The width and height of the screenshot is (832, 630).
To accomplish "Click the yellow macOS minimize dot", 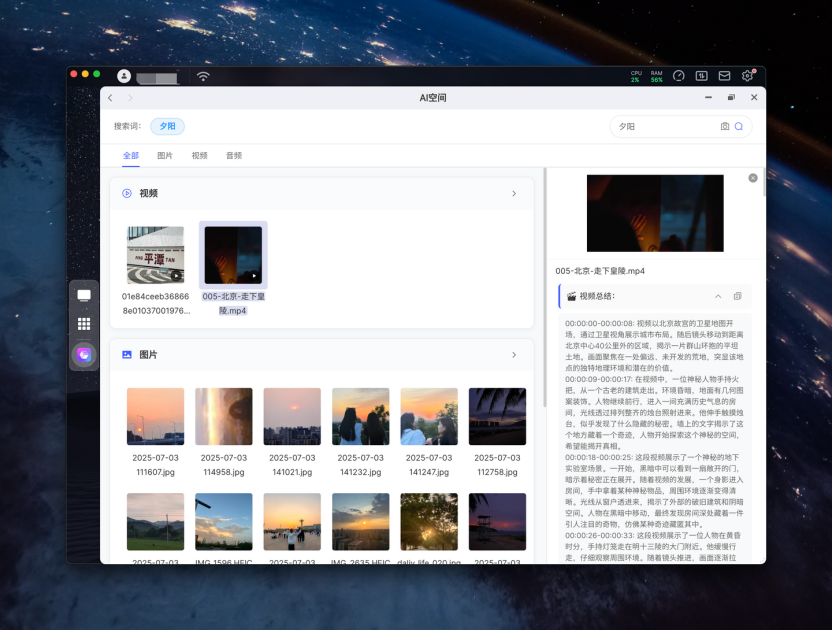I will (x=85, y=74).
